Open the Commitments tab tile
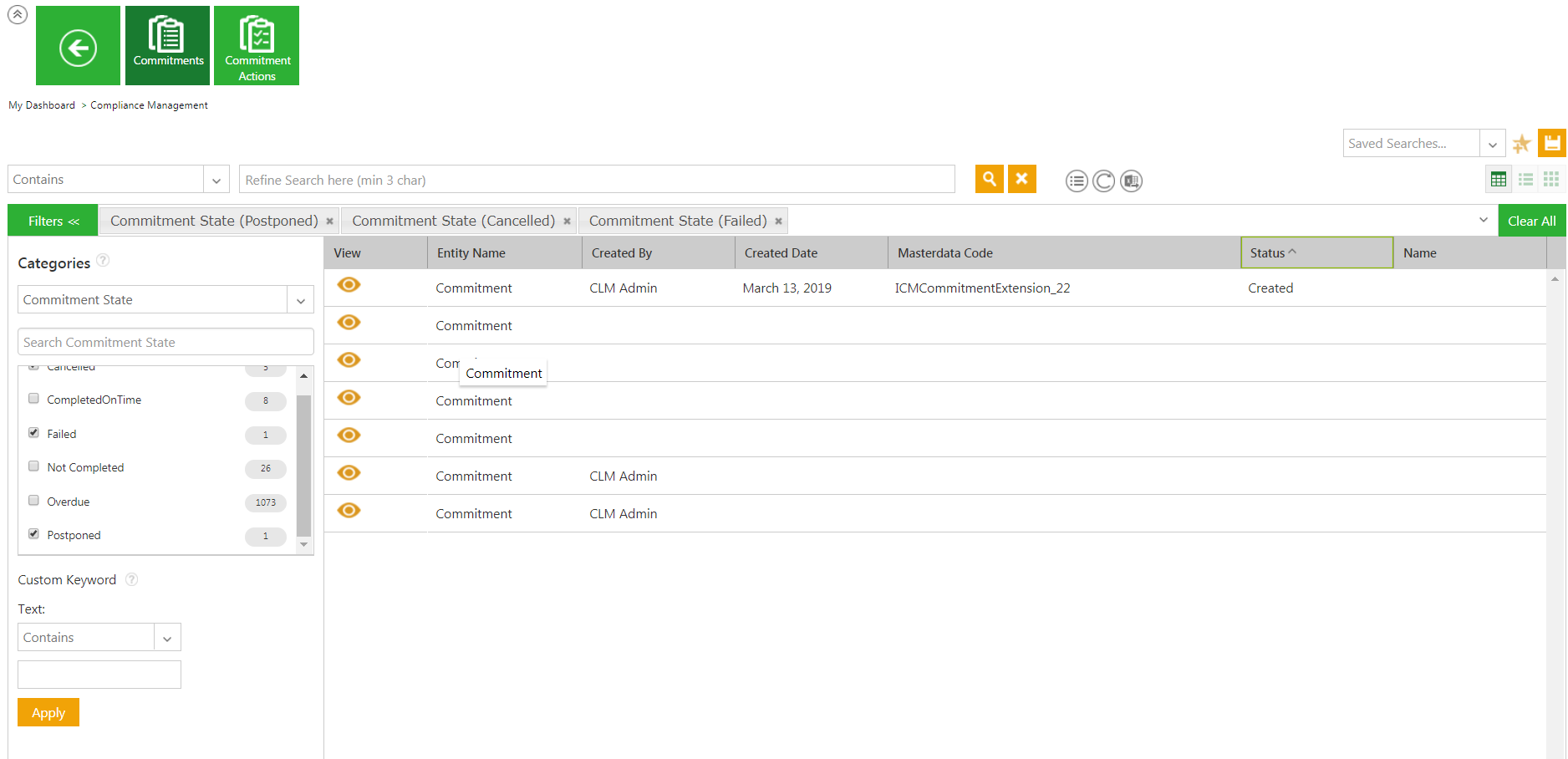1568x759 pixels. pos(168,46)
